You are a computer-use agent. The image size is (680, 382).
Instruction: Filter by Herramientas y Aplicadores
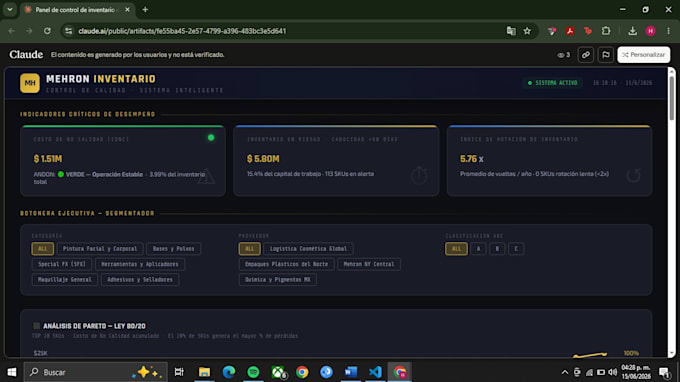(140, 264)
